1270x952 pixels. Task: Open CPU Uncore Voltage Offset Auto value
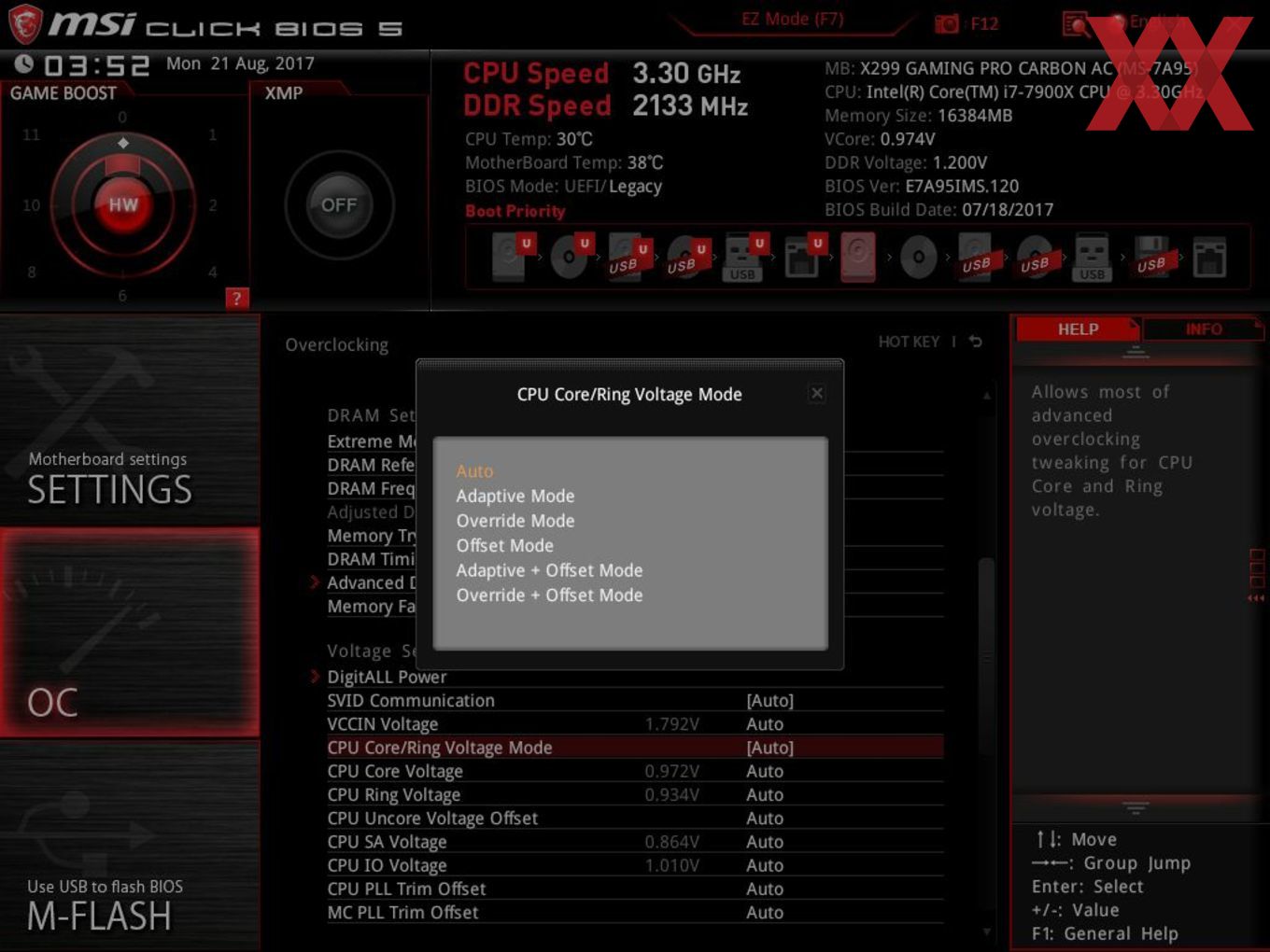click(765, 819)
